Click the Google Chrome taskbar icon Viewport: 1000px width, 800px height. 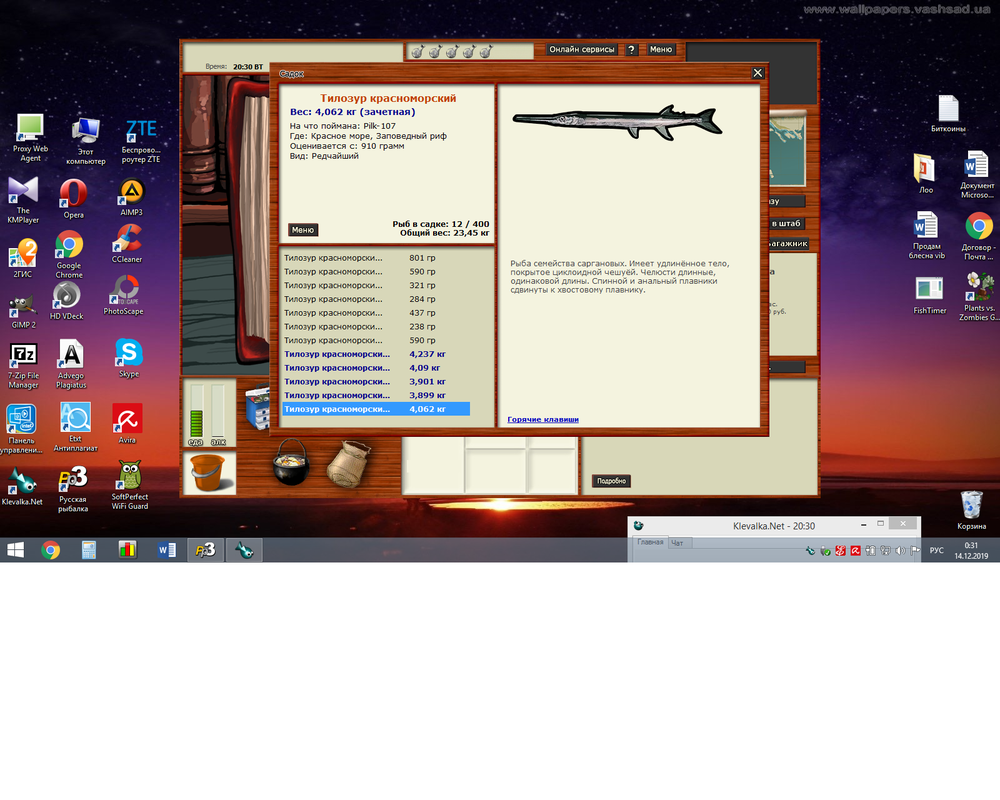(50, 549)
